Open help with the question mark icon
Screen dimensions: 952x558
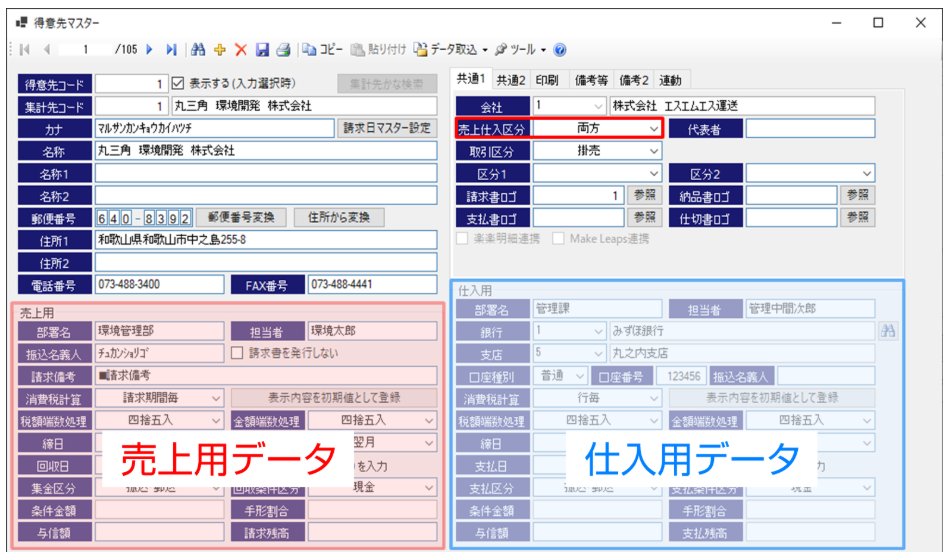pyautogui.click(x=560, y=50)
